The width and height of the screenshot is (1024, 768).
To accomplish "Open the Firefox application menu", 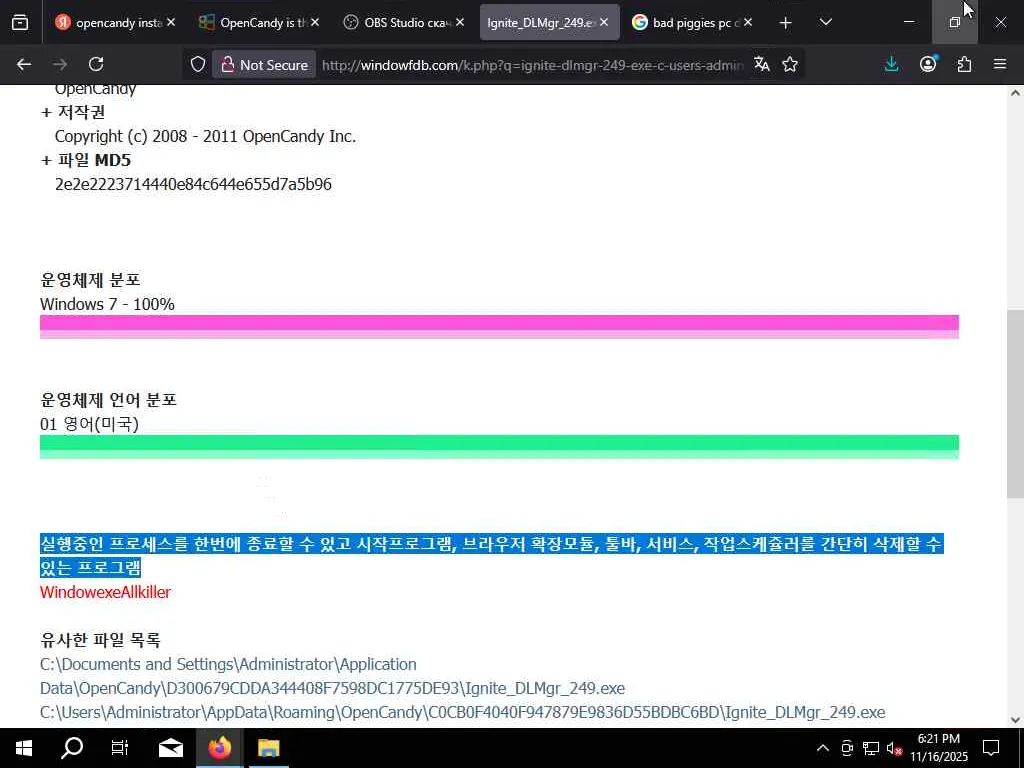I will tap(1000, 64).
